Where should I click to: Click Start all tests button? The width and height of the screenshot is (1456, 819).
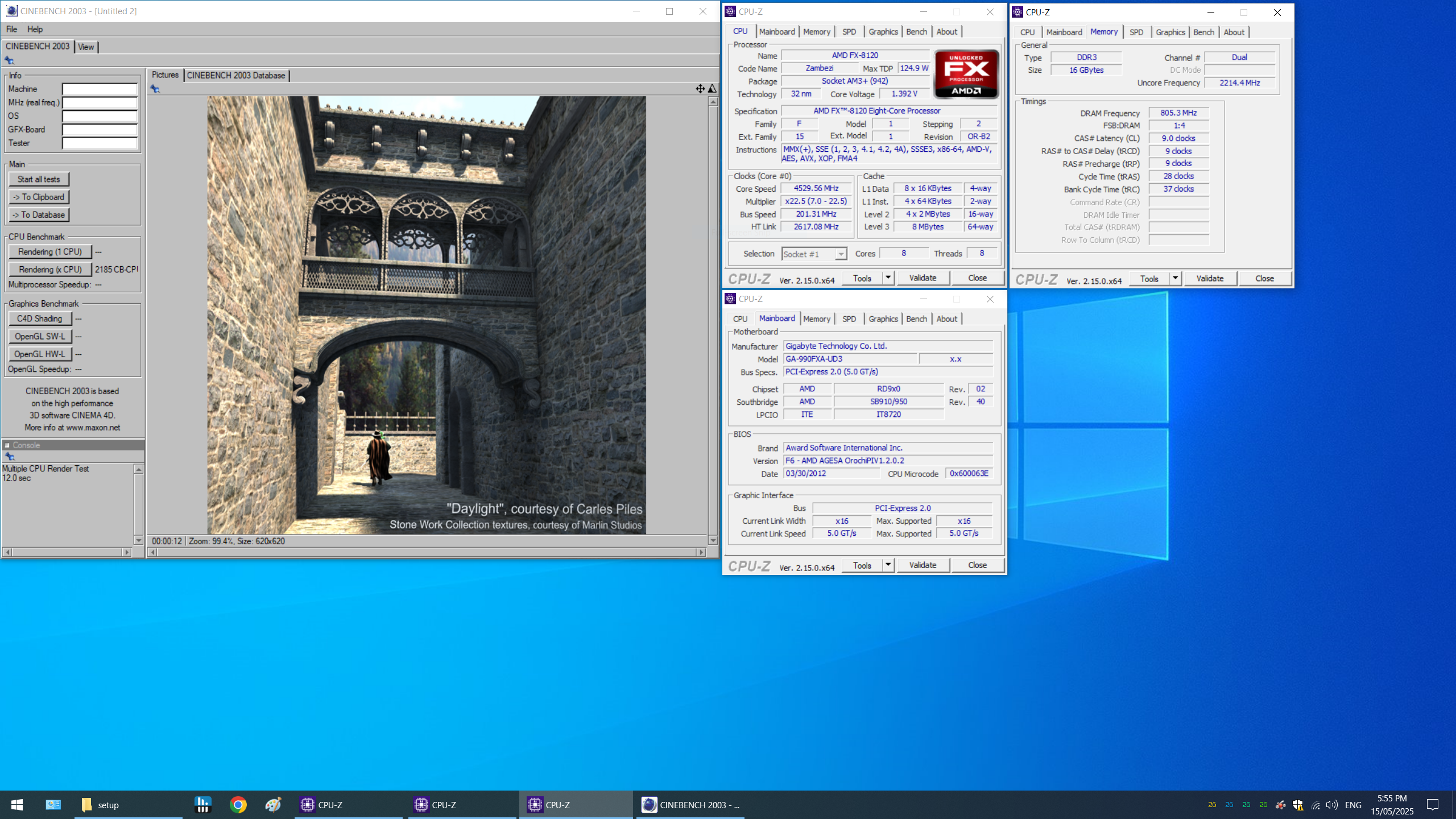click(x=39, y=179)
